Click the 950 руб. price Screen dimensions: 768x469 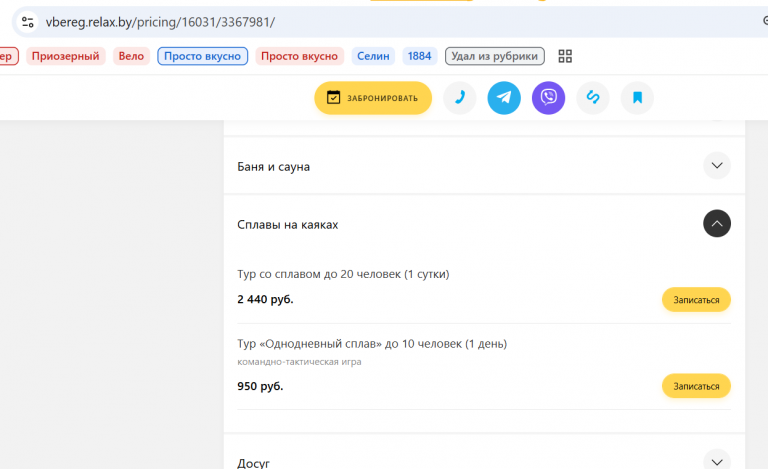click(x=260, y=386)
